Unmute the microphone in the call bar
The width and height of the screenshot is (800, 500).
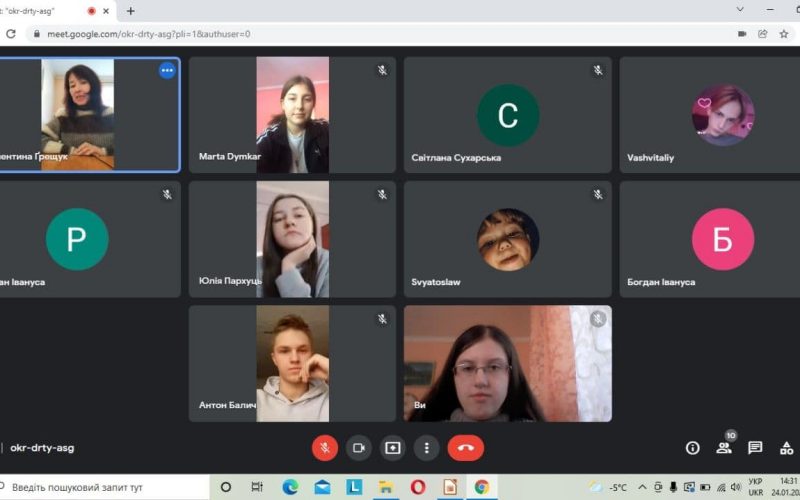click(325, 448)
